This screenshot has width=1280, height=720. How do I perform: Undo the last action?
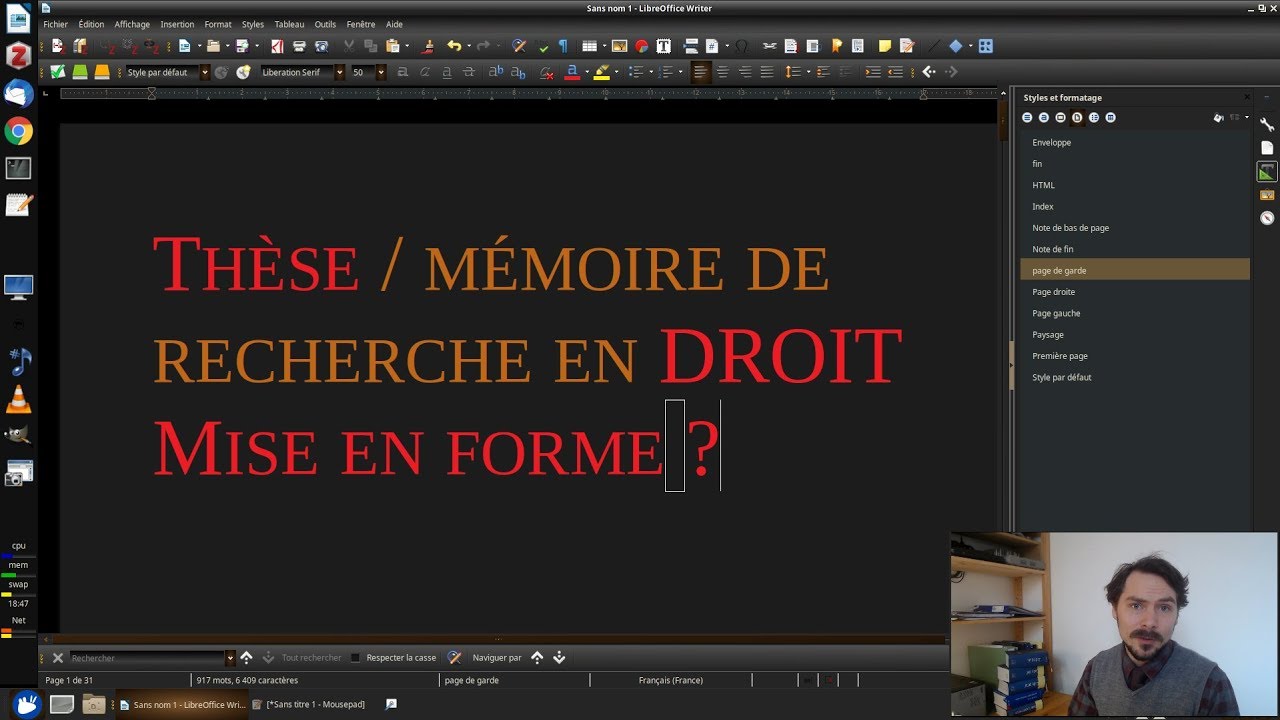tap(454, 46)
